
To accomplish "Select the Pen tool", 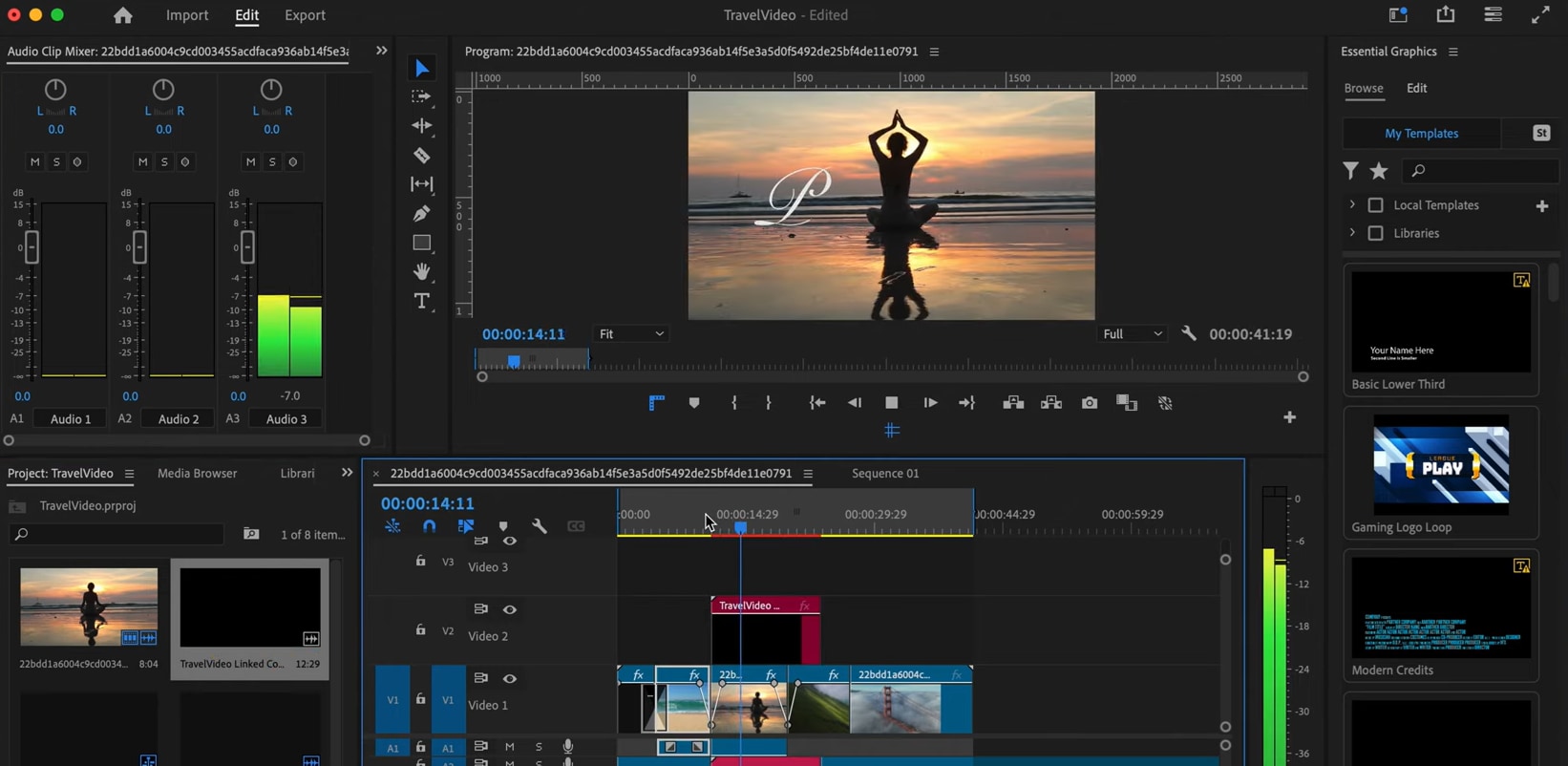I will tap(421, 213).
